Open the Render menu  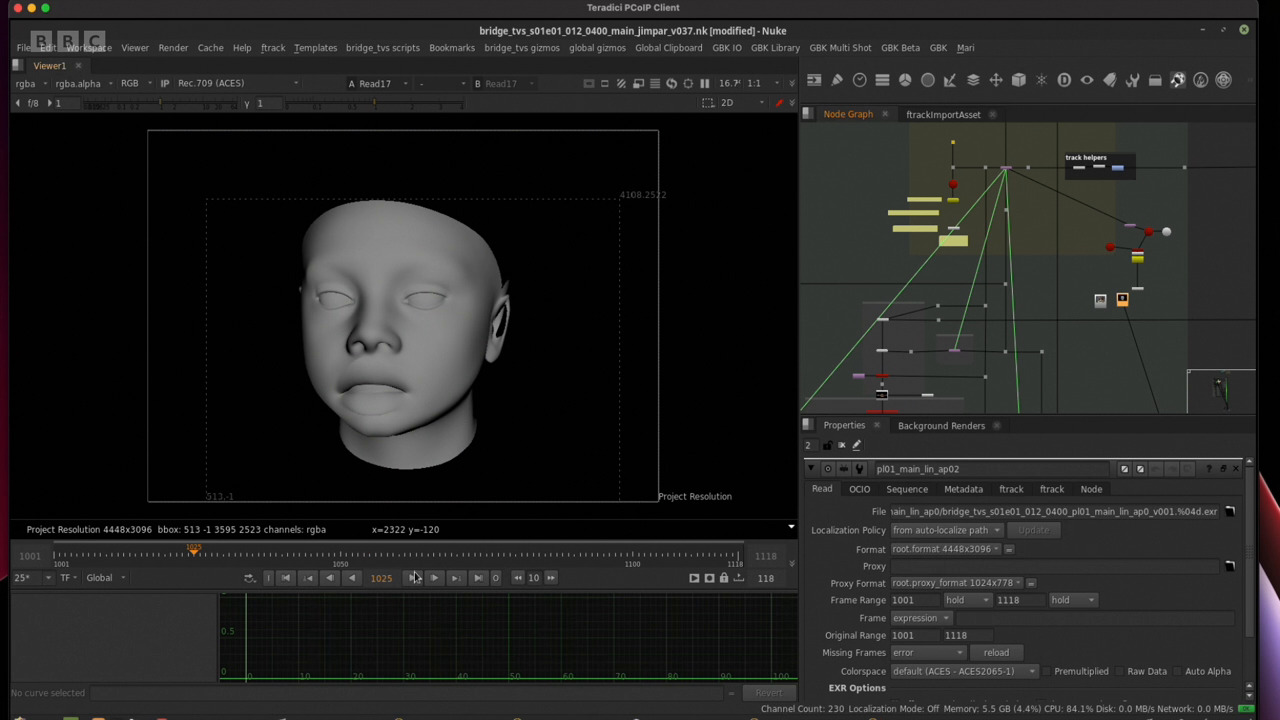173,48
